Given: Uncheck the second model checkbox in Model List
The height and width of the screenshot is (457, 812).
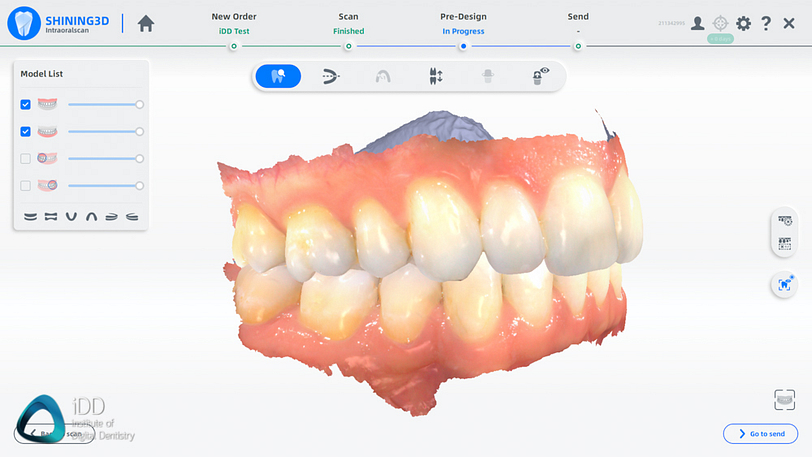Looking at the screenshot, I should tap(26, 131).
